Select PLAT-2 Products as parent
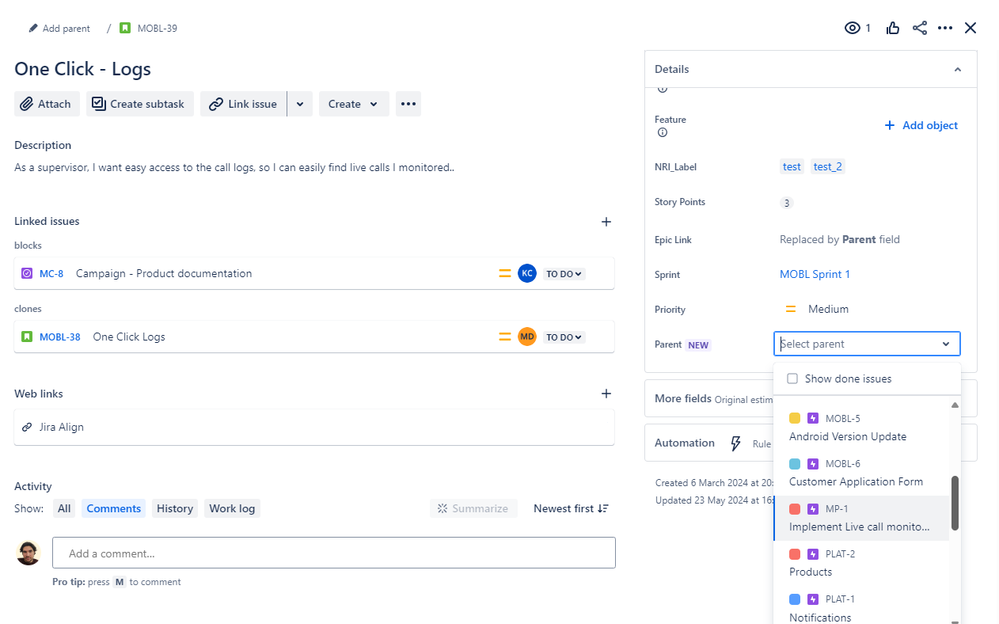Image resolution: width=999 pixels, height=624 pixels. pyautogui.click(x=861, y=563)
